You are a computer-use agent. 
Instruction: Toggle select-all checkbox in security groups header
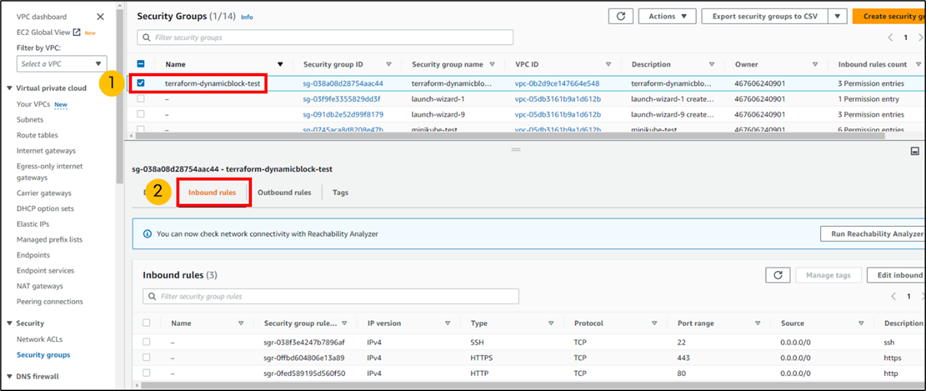pyautogui.click(x=141, y=64)
